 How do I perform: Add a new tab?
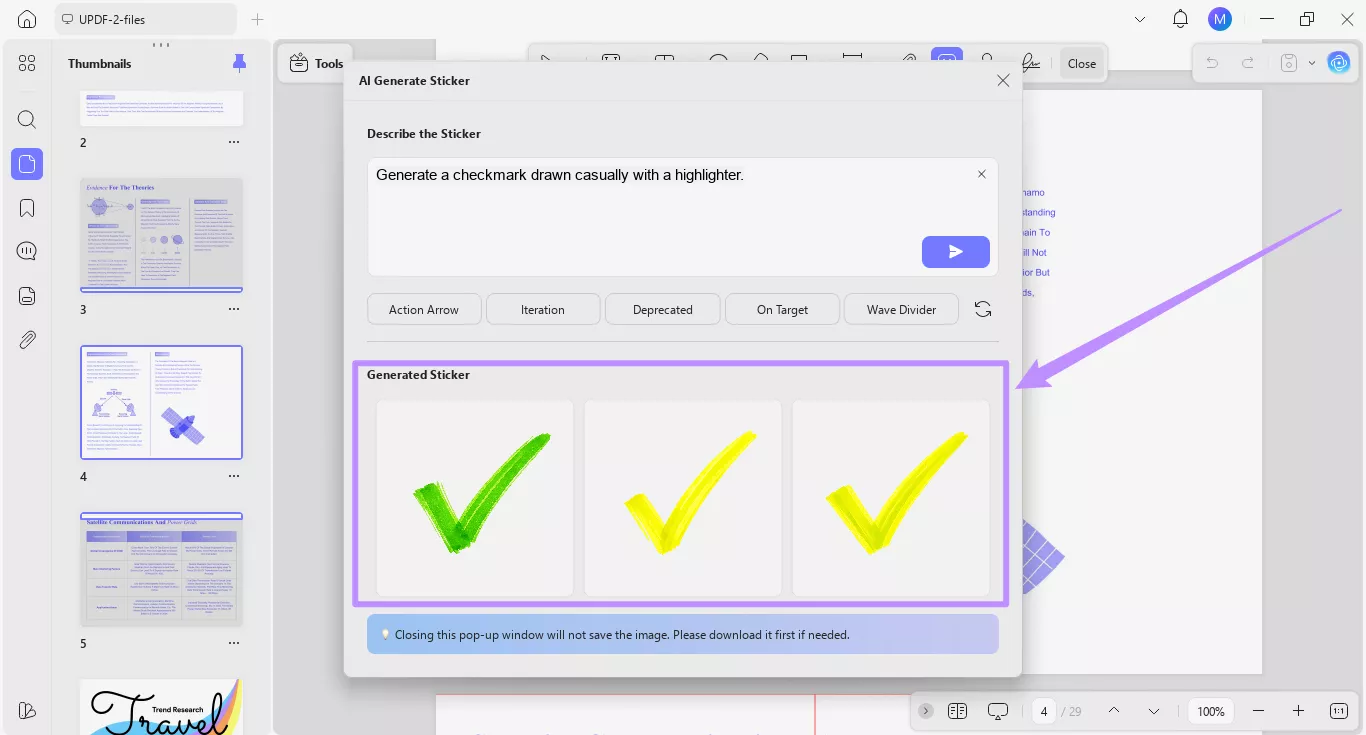pos(257,19)
